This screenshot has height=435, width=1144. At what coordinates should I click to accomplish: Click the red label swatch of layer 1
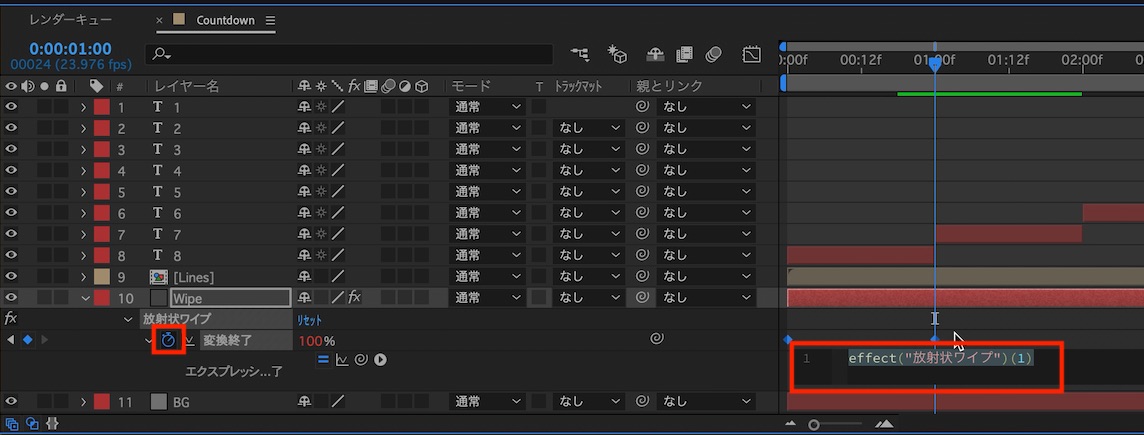tap(102, 107)
